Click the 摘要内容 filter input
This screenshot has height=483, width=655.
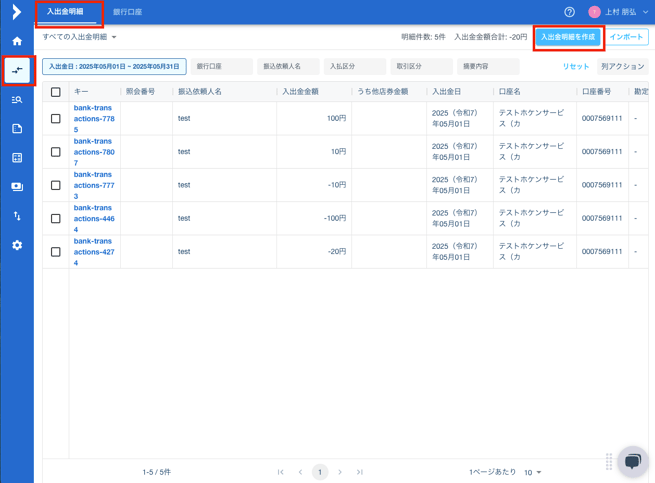point(488,66)
